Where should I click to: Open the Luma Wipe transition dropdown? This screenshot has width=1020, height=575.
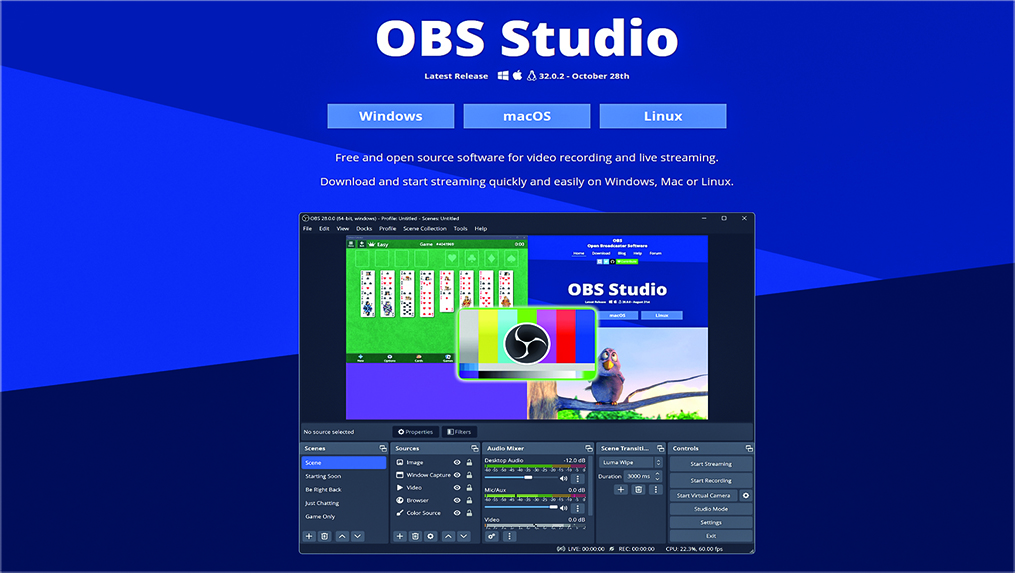(x=631, y=464)
